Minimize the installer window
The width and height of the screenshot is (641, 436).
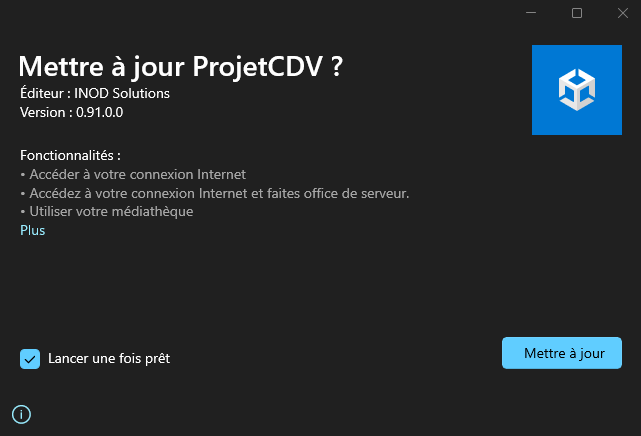pos(530,13)
